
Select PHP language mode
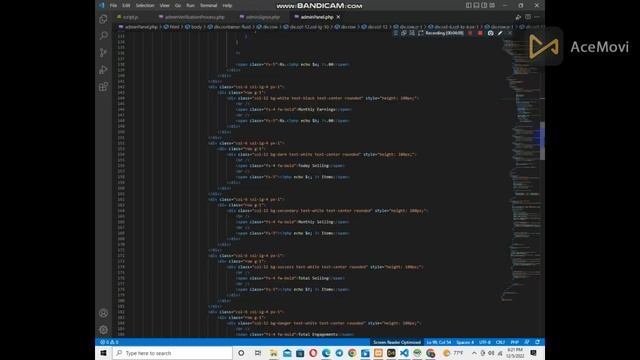pos(515,342)
